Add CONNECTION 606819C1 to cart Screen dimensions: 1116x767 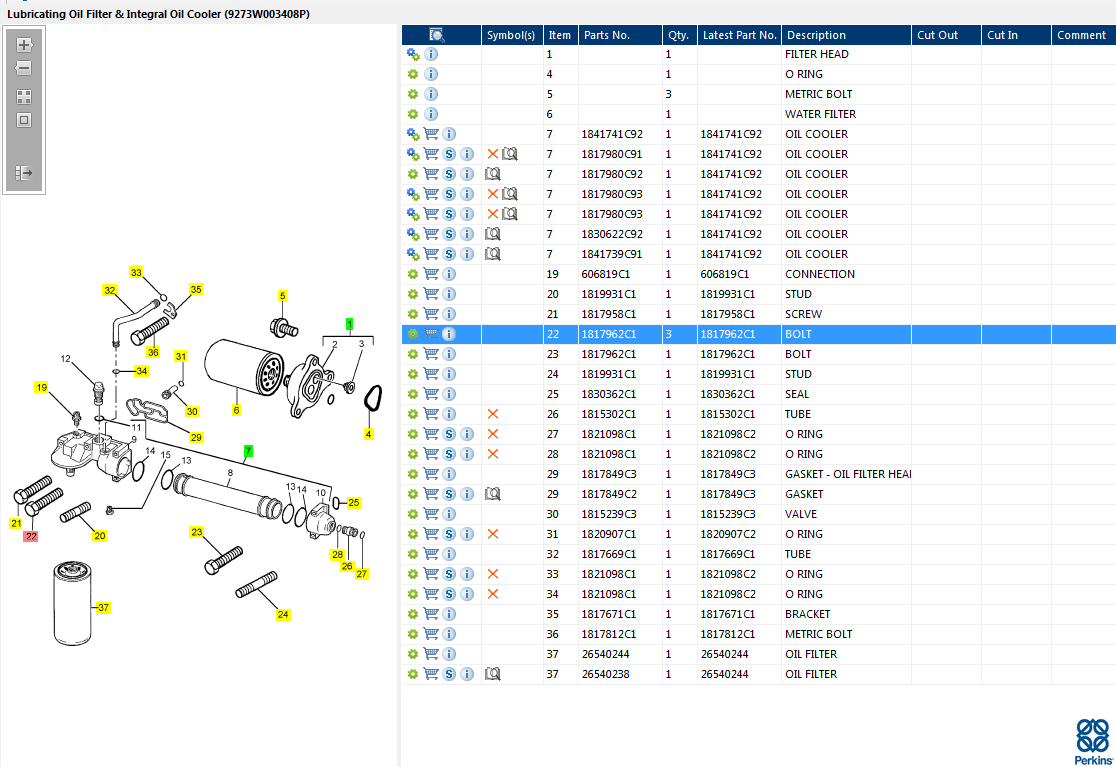point(431,274)
